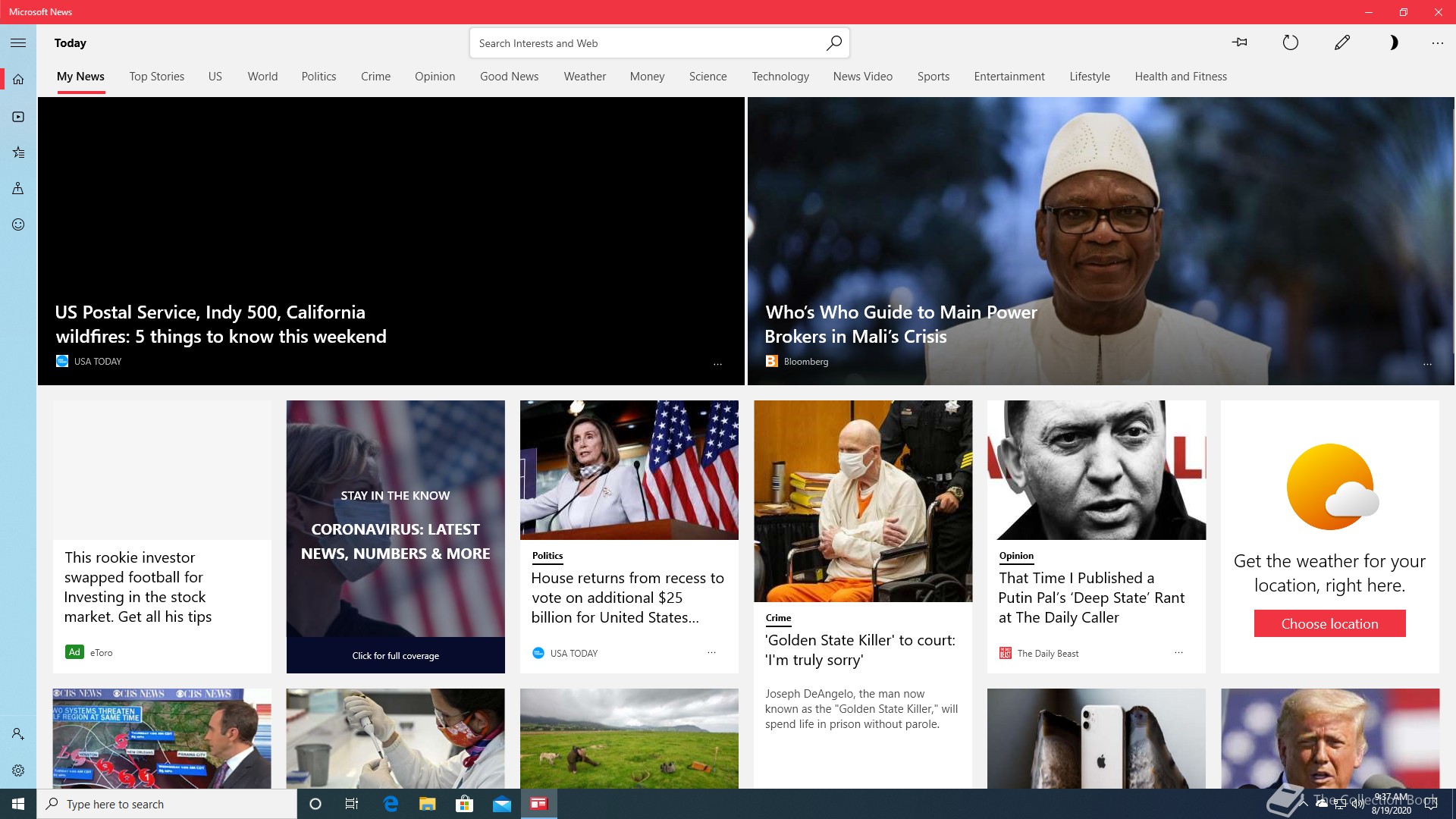Open the Technology tab
Image resolution: width=1456 pixels, height=819 pixels.
(780, 77)
